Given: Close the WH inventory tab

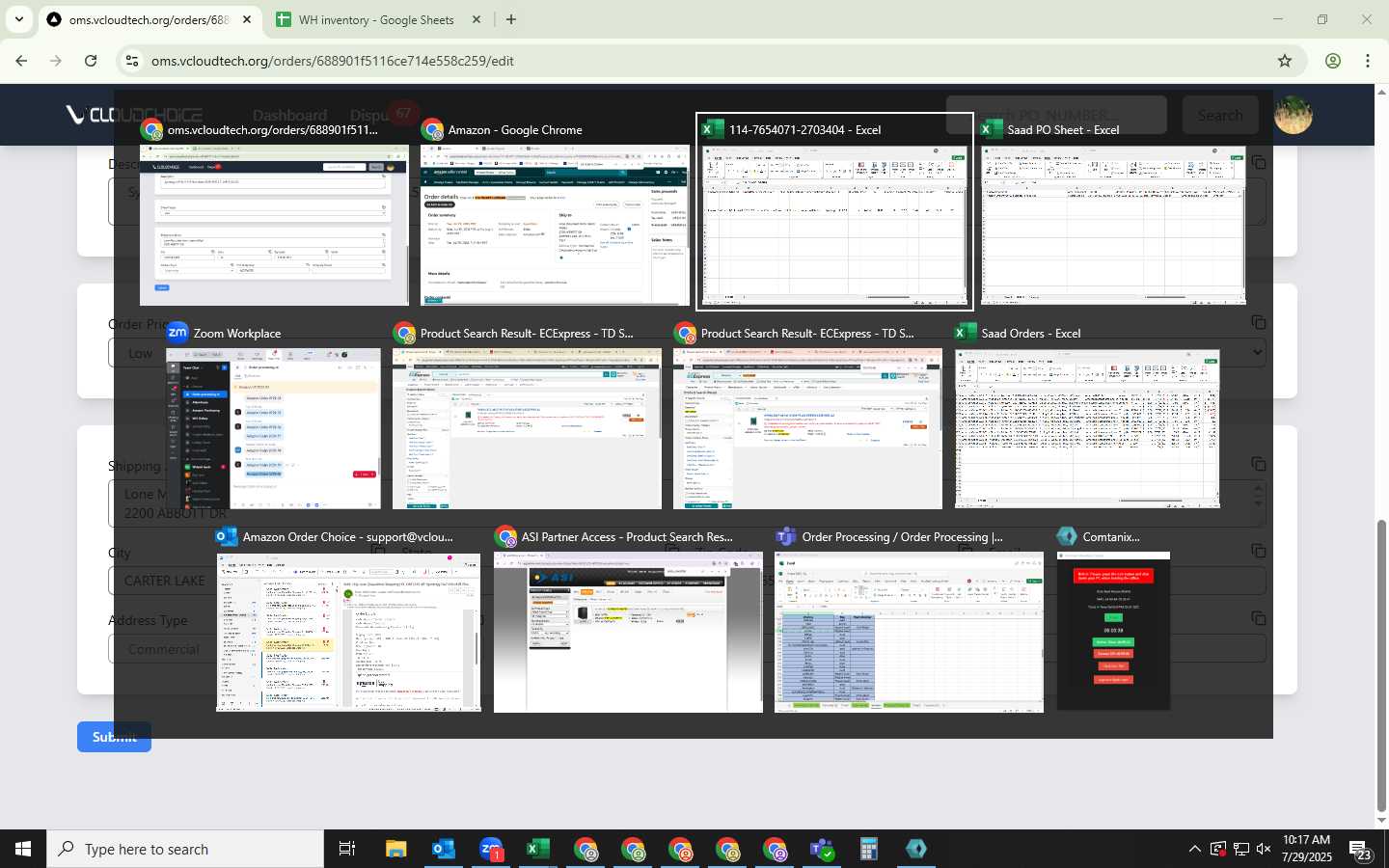Looking at the screenshot, I should [x=477, y=19].
